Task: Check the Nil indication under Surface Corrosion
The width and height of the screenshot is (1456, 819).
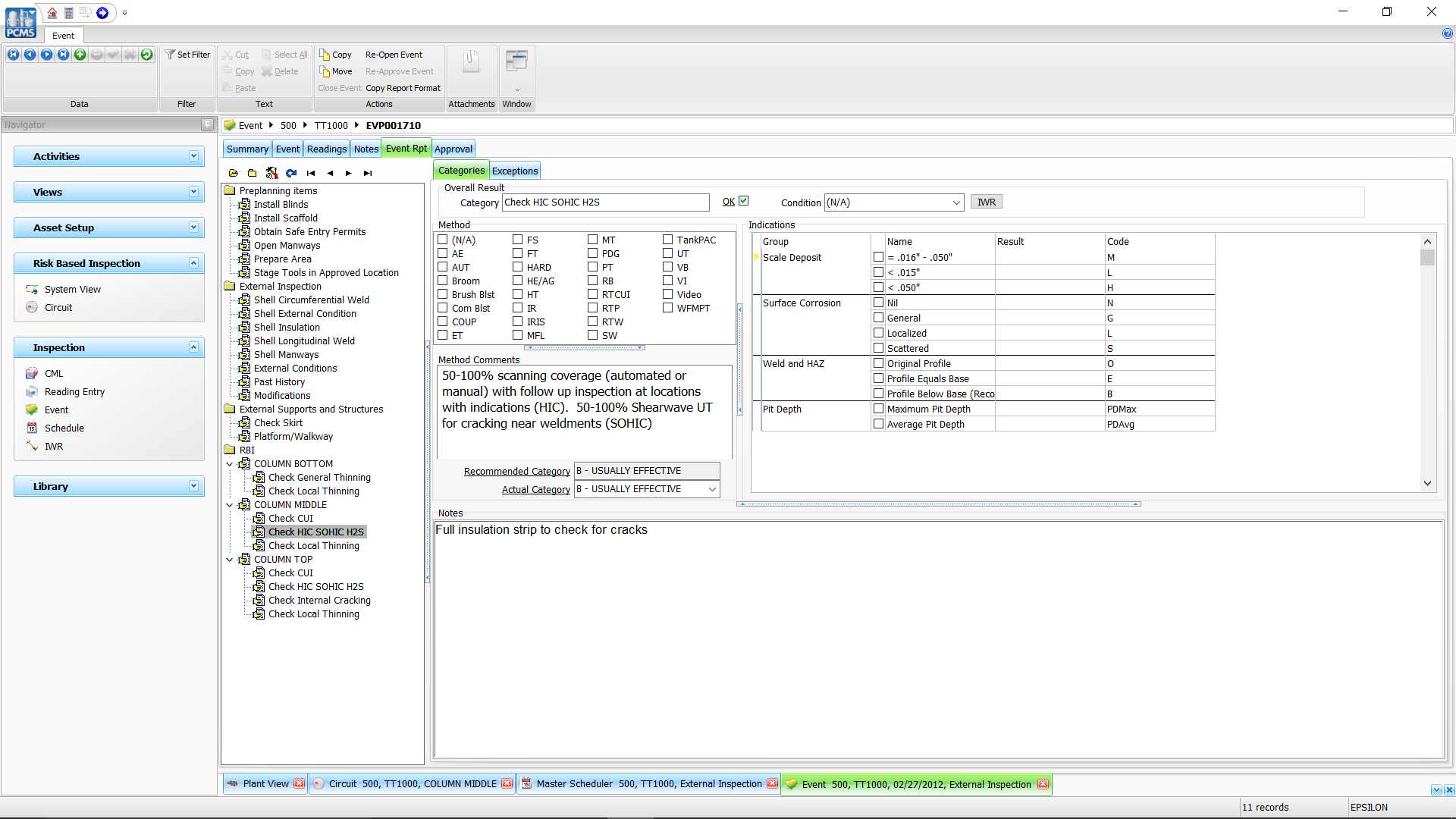Action: [878, 303]
